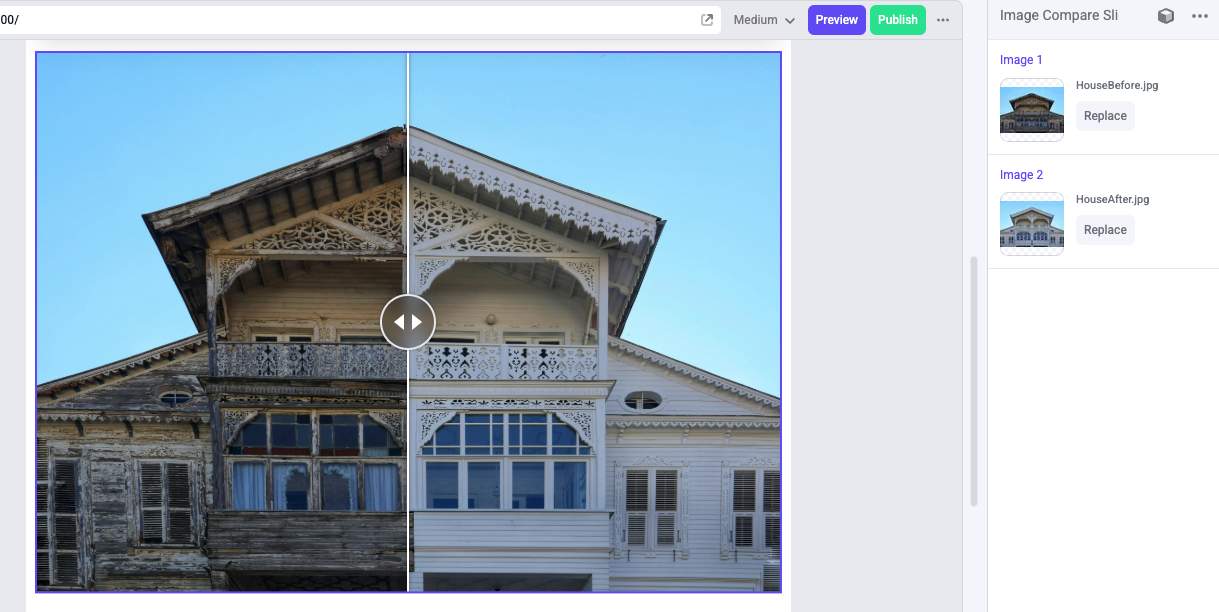Select the Image Compare Slider panel title

(x=1059, y=15)
